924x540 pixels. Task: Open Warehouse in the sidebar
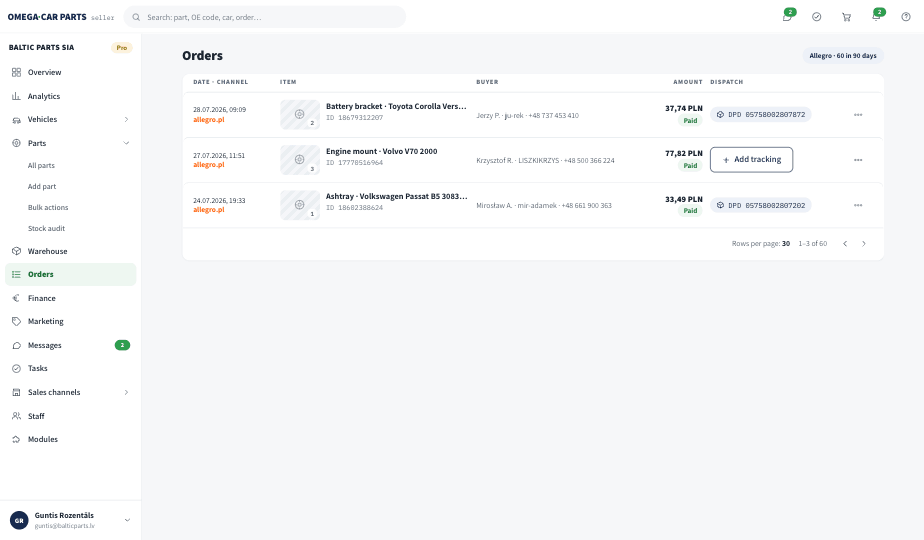tap(71, 251)
